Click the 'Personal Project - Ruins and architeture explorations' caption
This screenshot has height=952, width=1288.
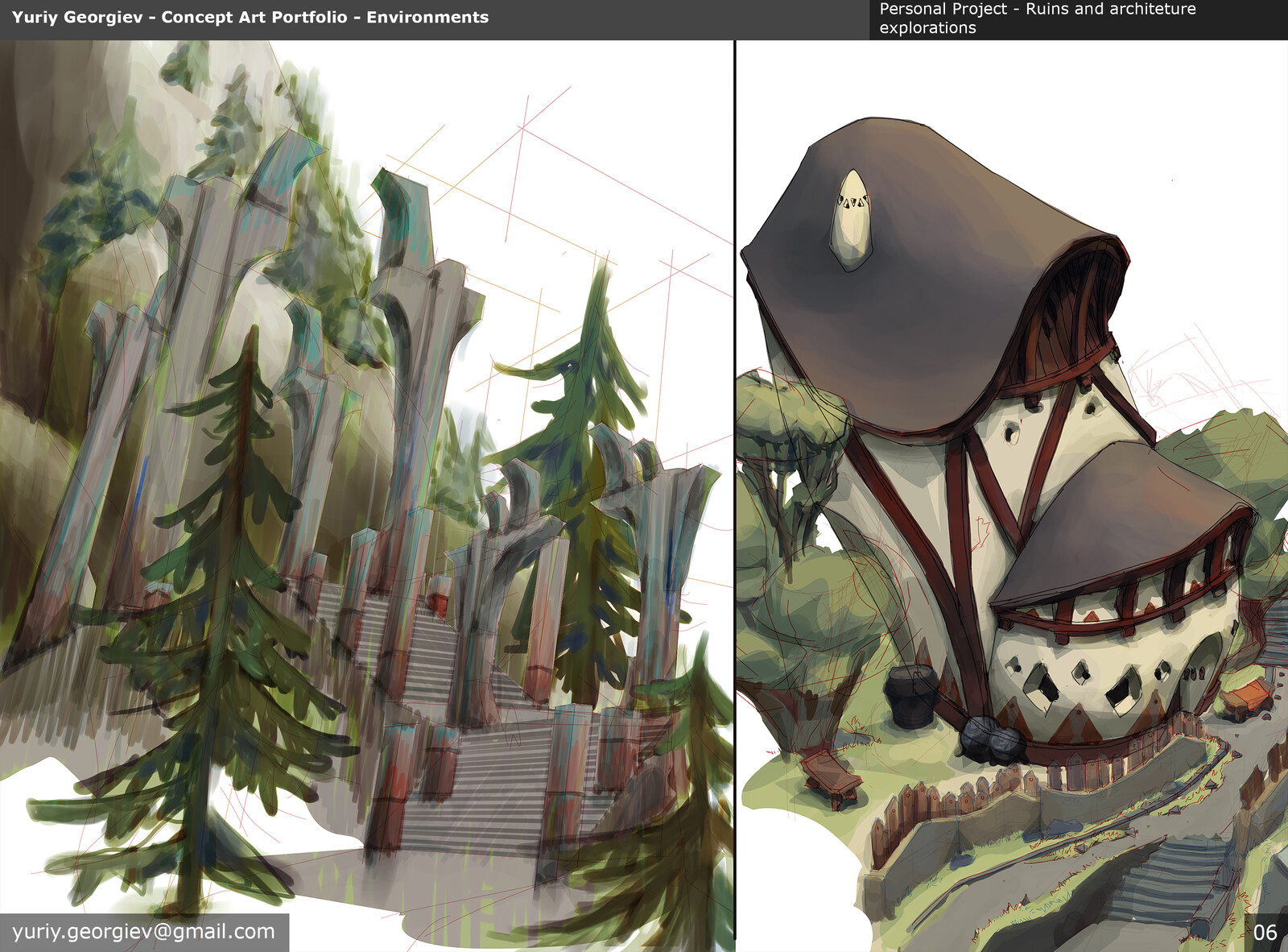(x=1038, y=19)
